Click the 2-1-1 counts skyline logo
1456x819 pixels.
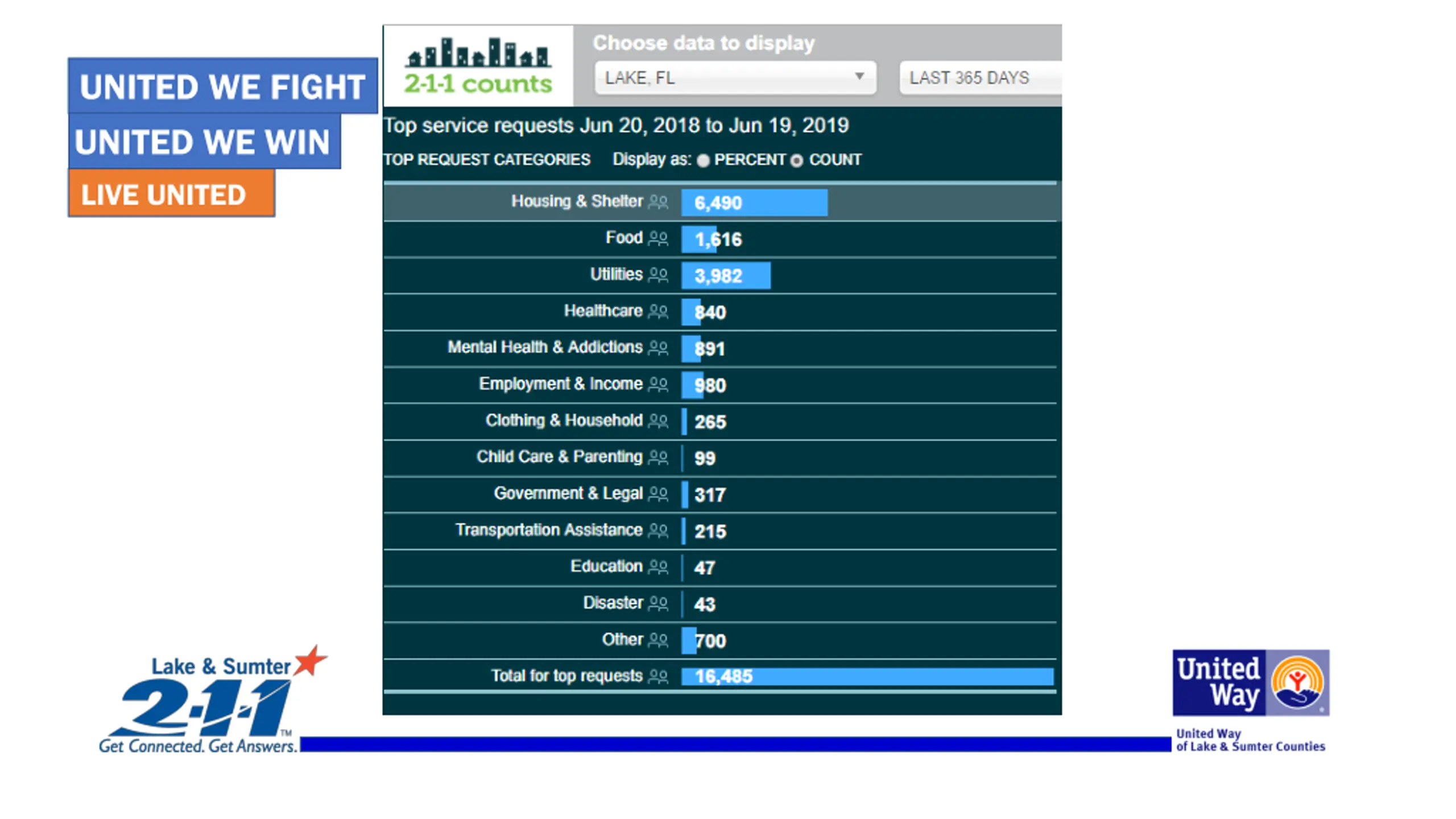478,66
